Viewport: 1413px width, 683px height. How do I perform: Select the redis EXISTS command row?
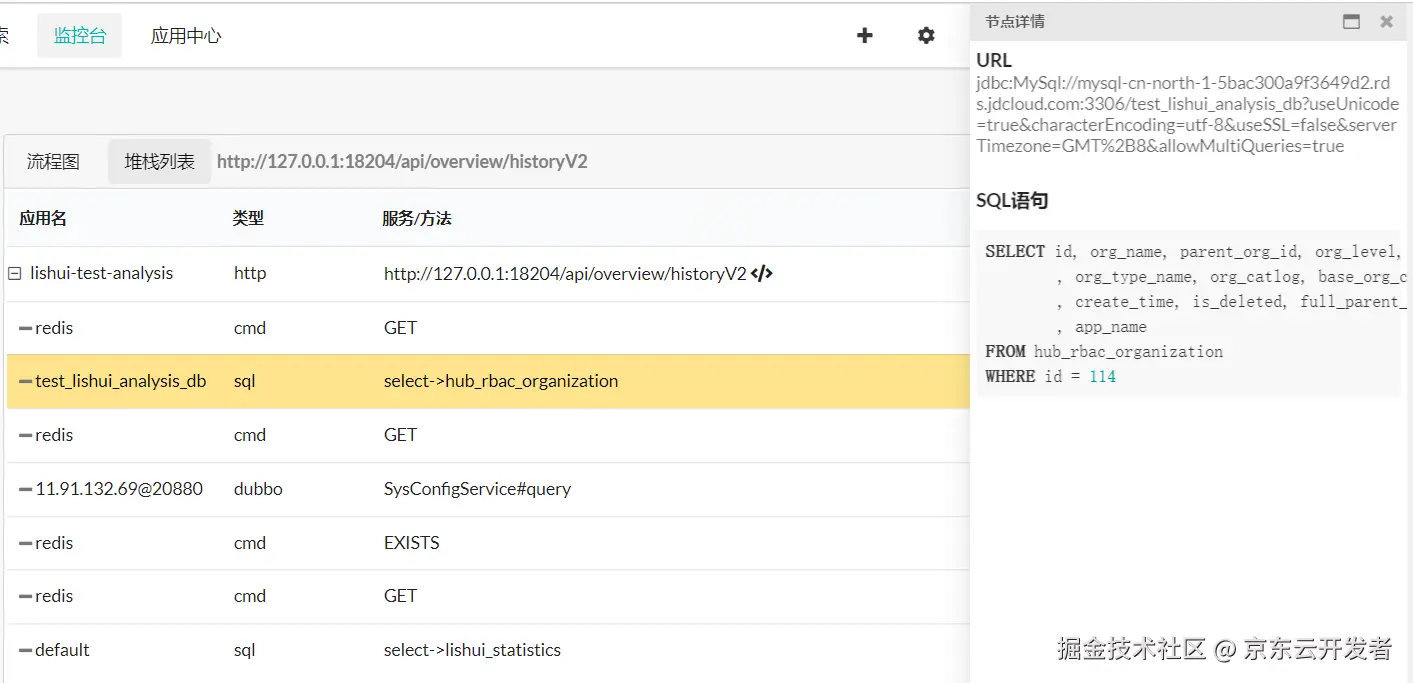[x=411, y=543]
